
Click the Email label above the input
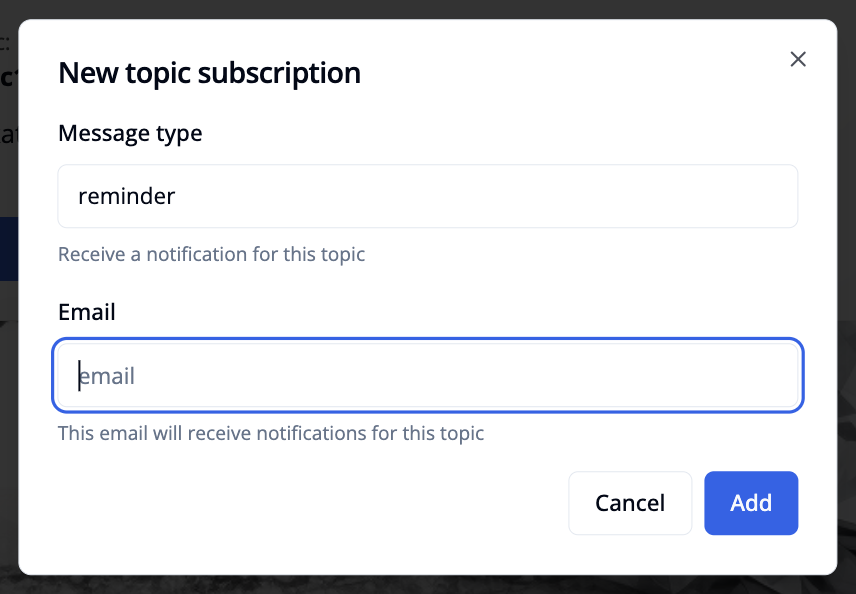86,312
